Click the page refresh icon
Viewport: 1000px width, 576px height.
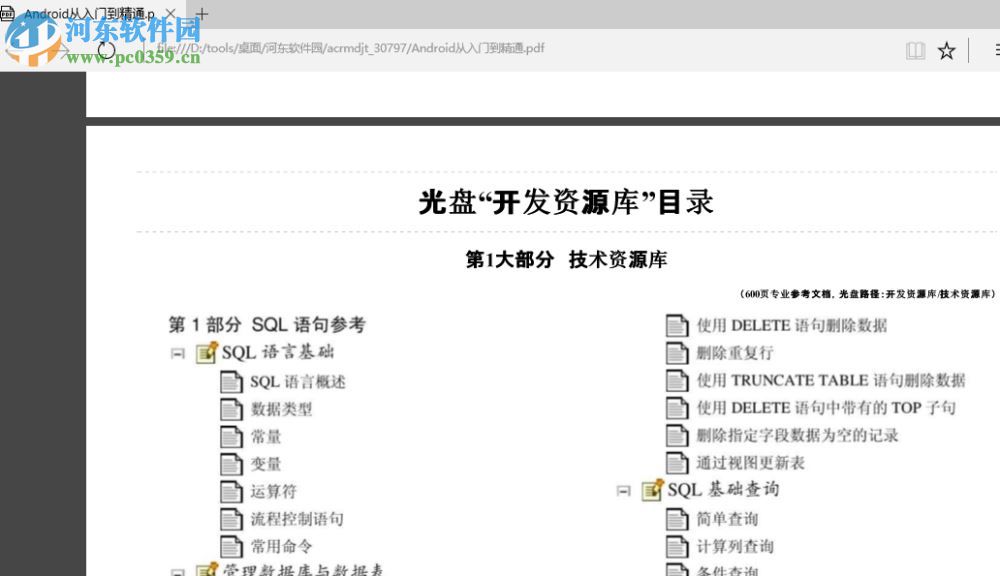(x=105, y=50)
